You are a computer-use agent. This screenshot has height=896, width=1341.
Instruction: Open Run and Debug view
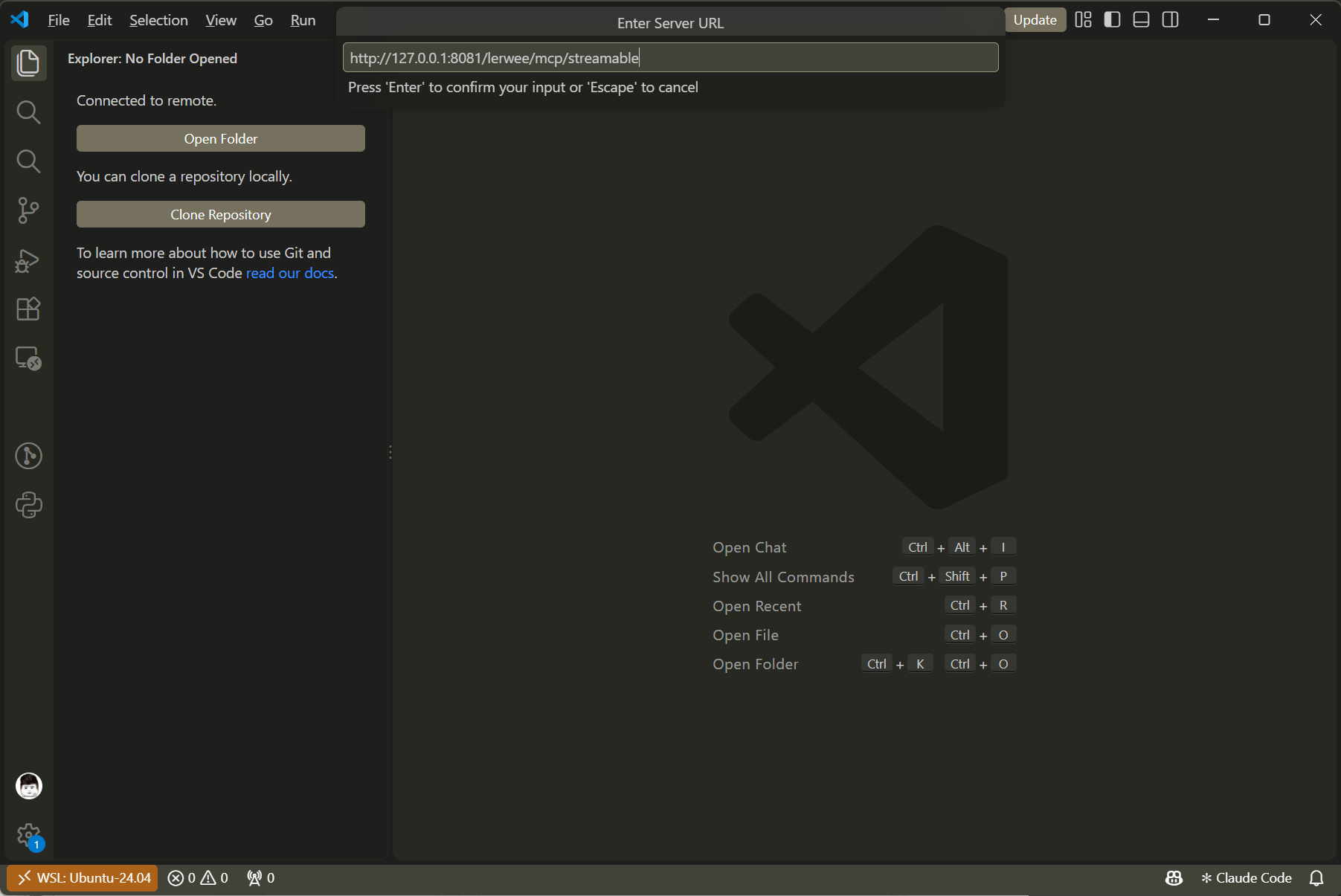(28, 260)
